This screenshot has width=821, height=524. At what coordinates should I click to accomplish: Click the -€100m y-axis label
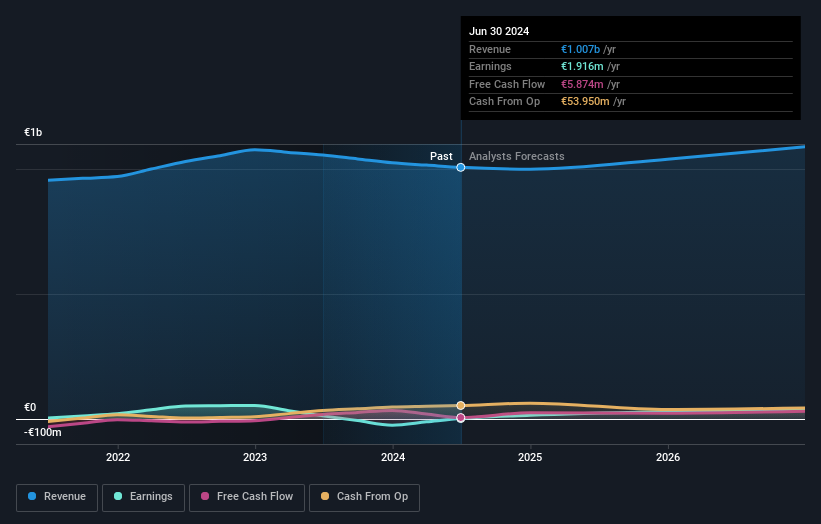coord(42,432)
